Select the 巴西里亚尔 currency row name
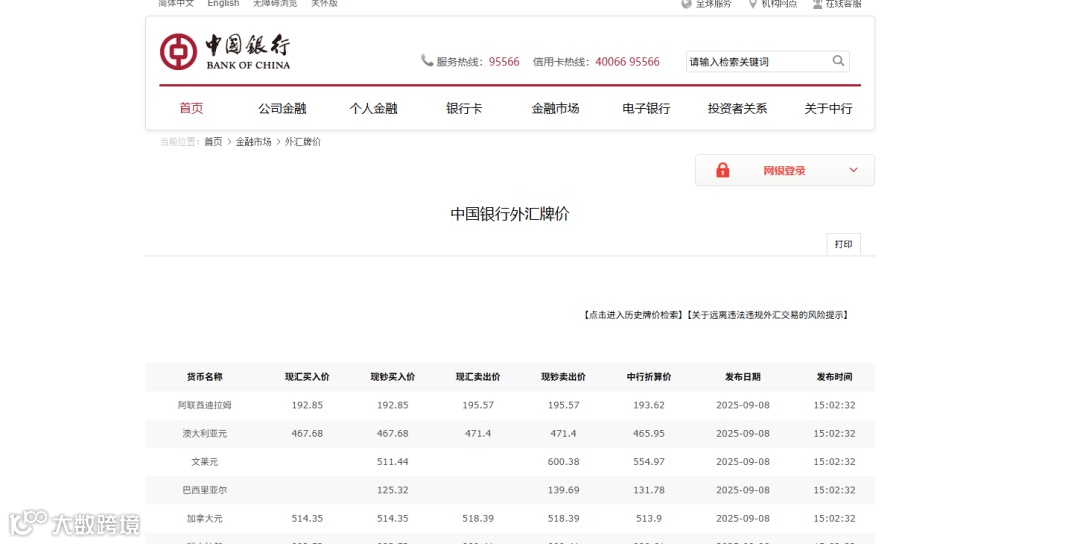The height and width of the screenshot is (544, 1080). click(x=205, y=490)
